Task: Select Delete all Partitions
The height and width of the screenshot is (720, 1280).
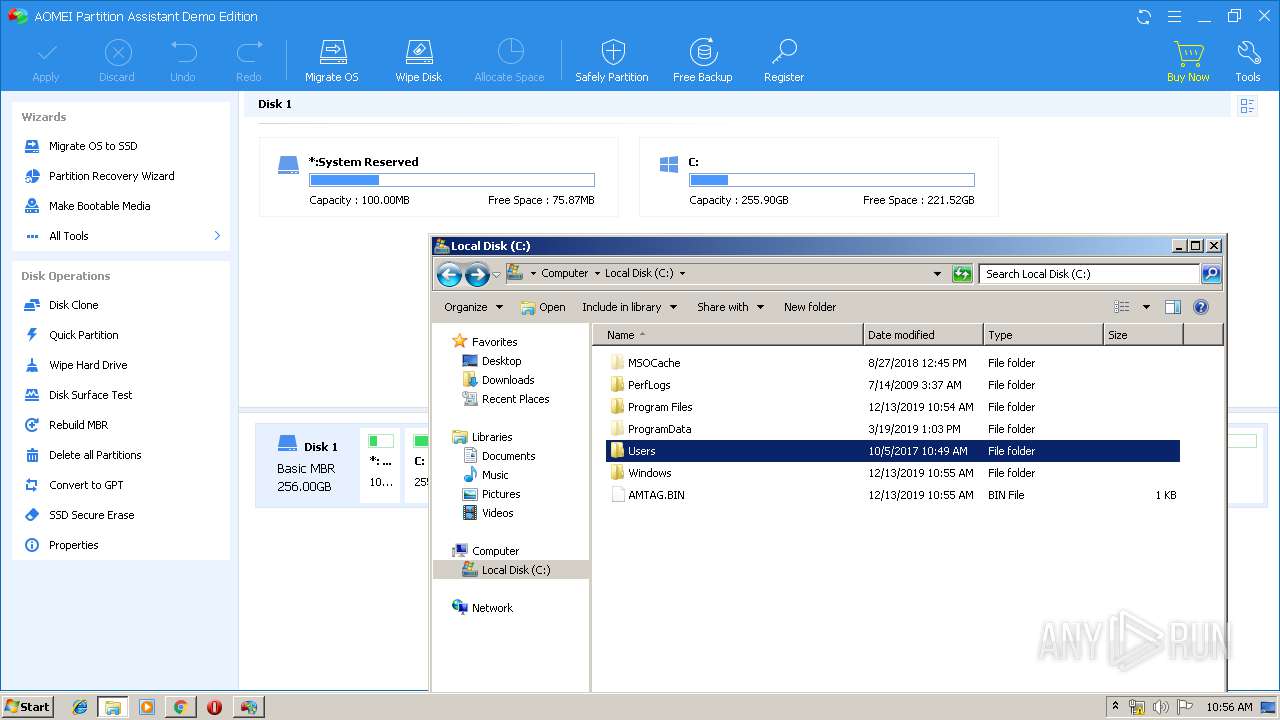Action: [x=95, y=455]
